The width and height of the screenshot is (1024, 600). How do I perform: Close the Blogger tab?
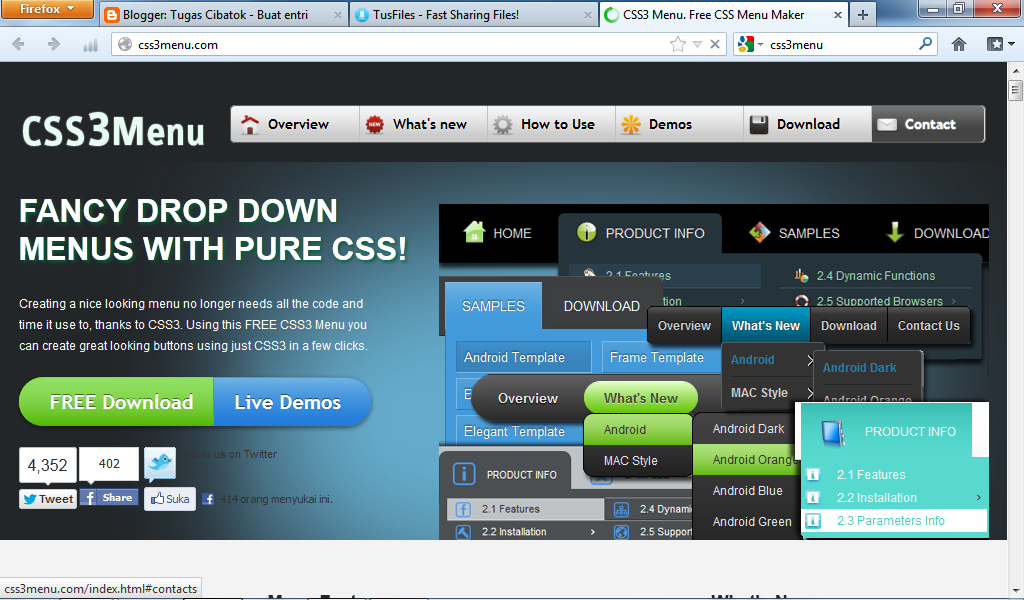(338, 14)
